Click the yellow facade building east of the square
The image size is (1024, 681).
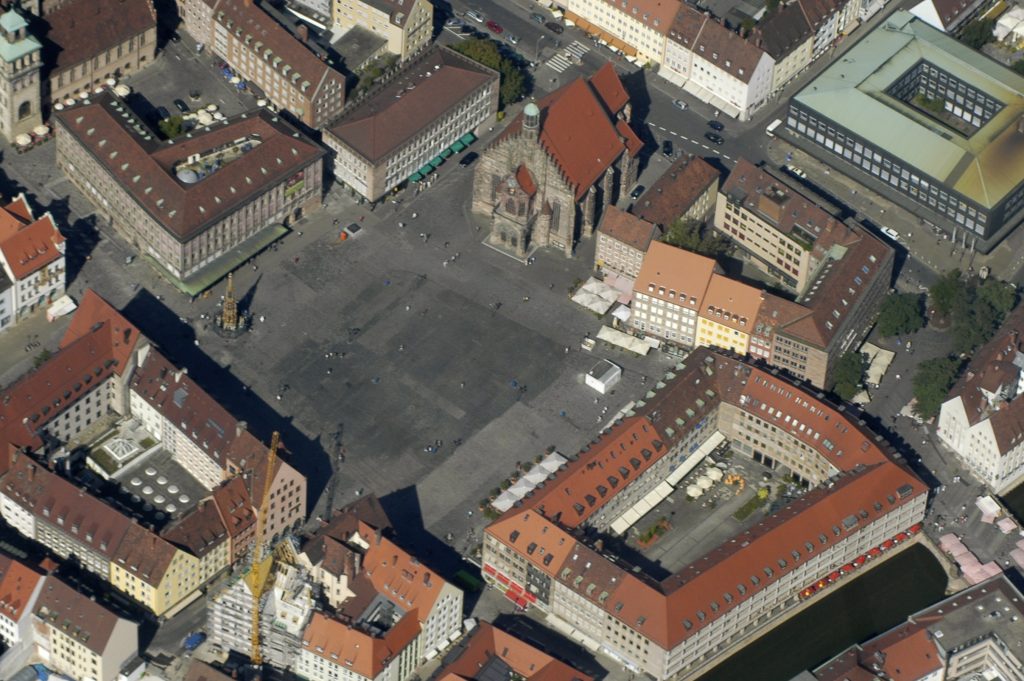pyautogui.click(x=727, y=317)
